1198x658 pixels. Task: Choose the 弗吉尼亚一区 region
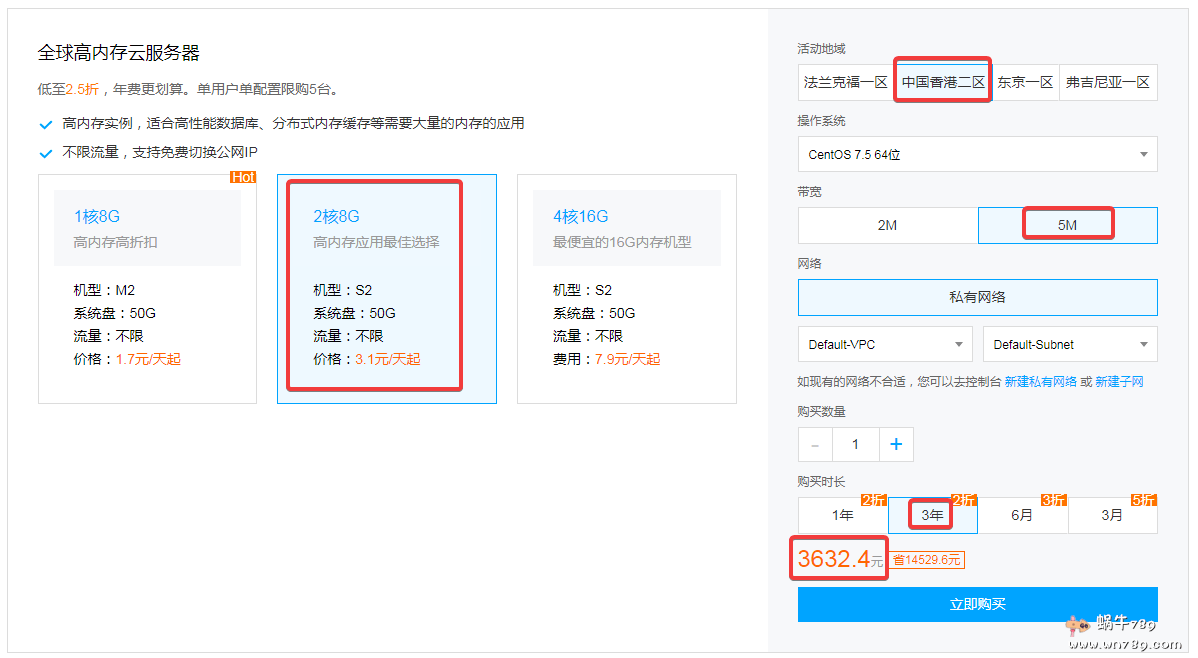[x=1107, y=82]
